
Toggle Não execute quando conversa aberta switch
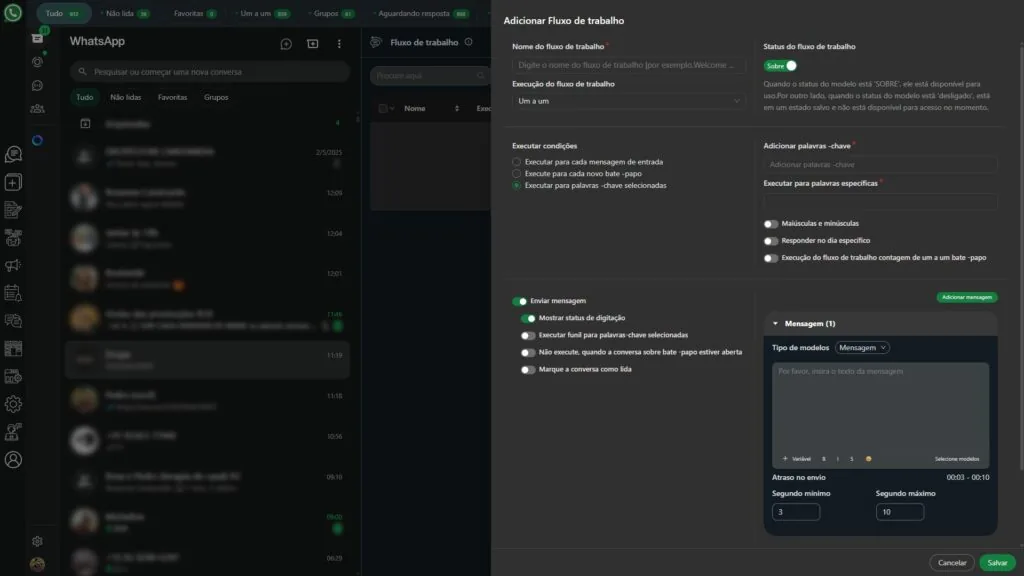pyautogui.click(x=528, y=352)
